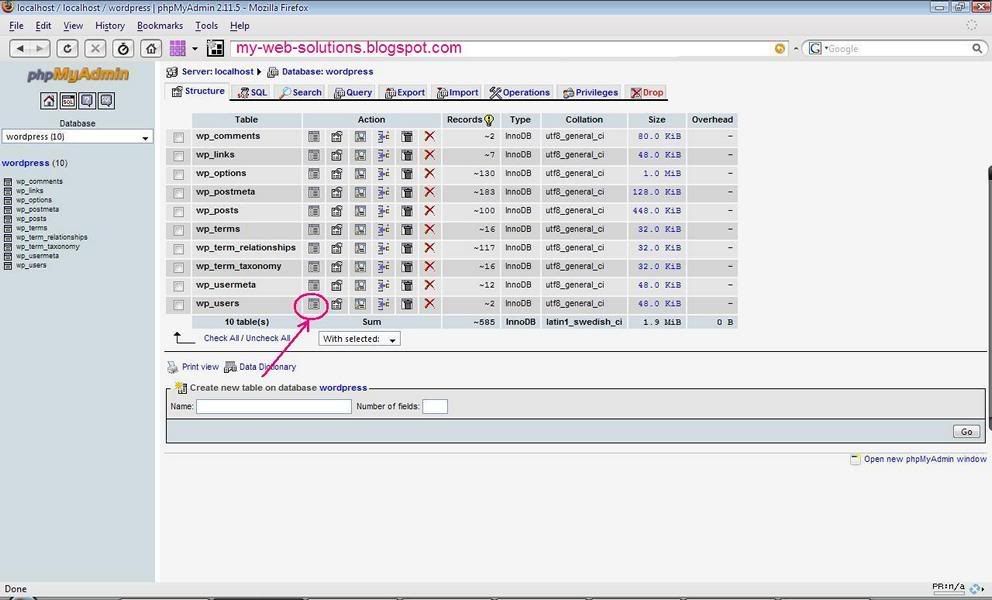The height and width of the screenshot is (600, 992).
Task: Click the Insert icon for wp_postmeta
Action: coord(383,192)
